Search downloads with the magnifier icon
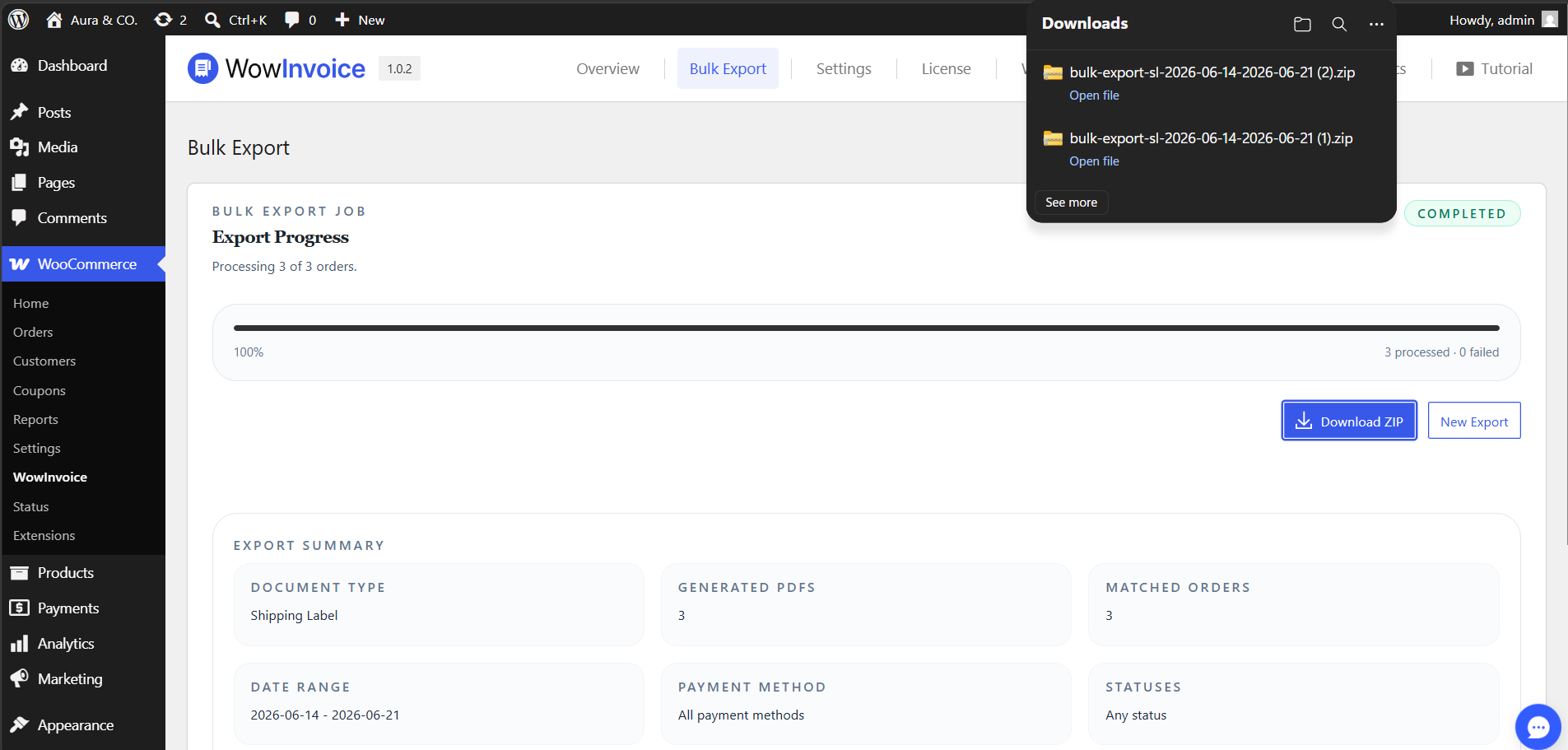This screenshot has height=750, width=1568. coord(1339,25)
